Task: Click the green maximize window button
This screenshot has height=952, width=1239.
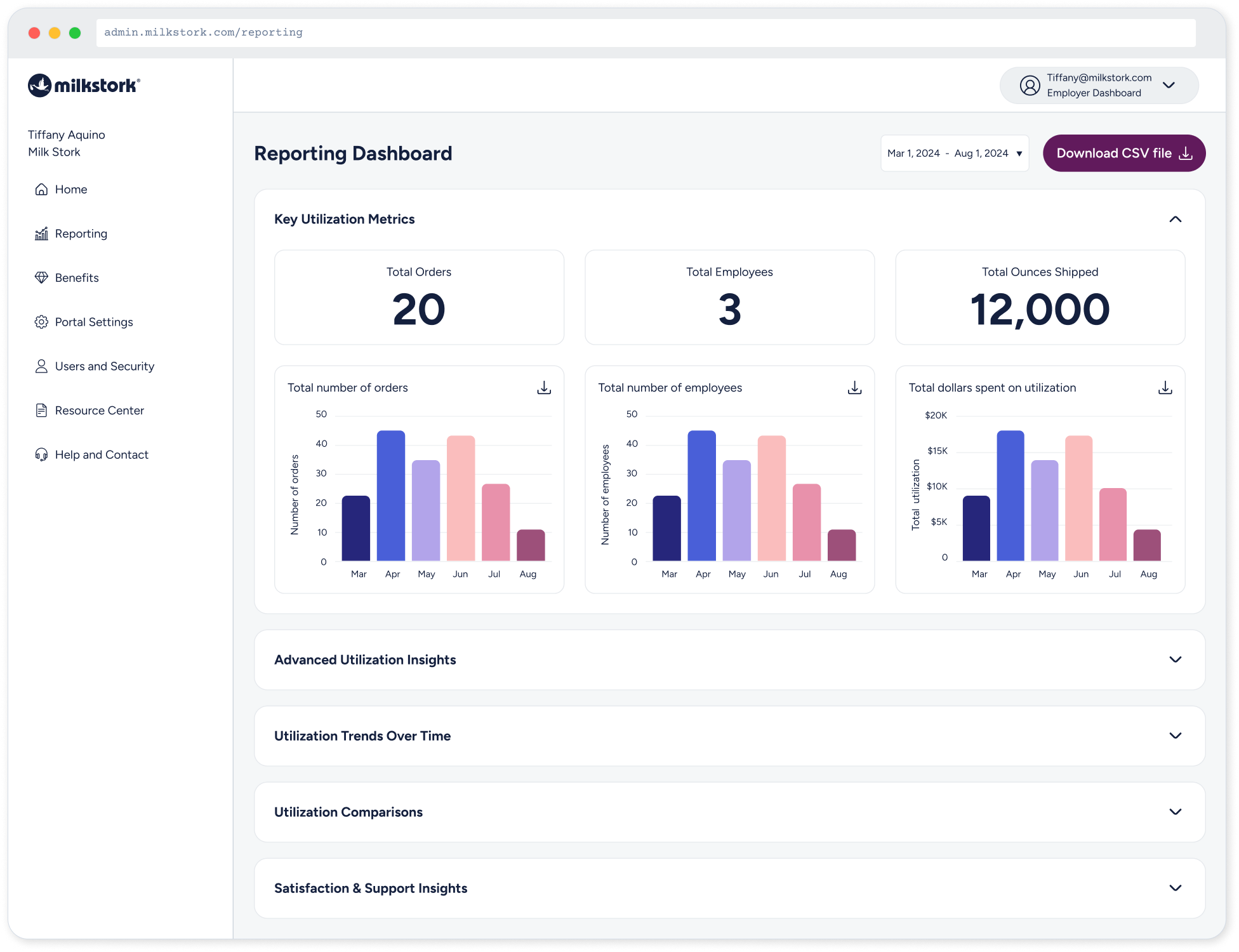Action: click(x=75, y=33)
